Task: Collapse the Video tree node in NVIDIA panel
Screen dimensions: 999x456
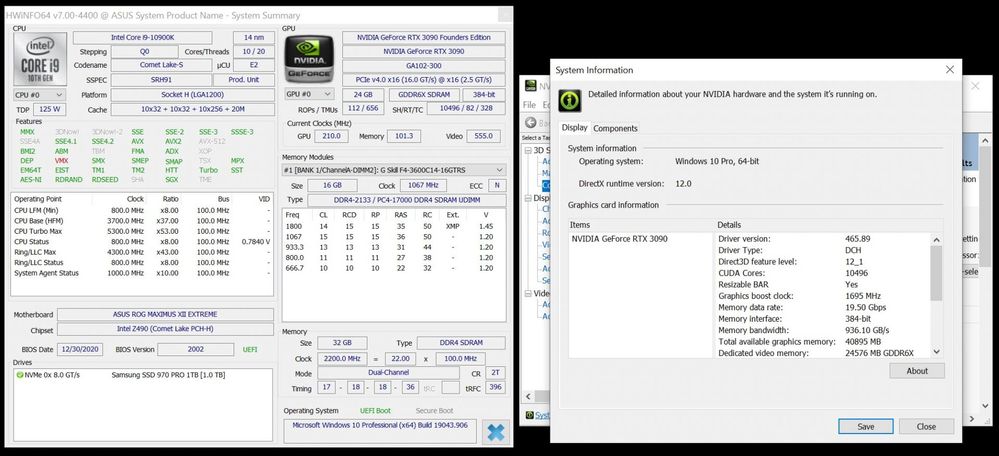Action: click(x=528, y=294)
